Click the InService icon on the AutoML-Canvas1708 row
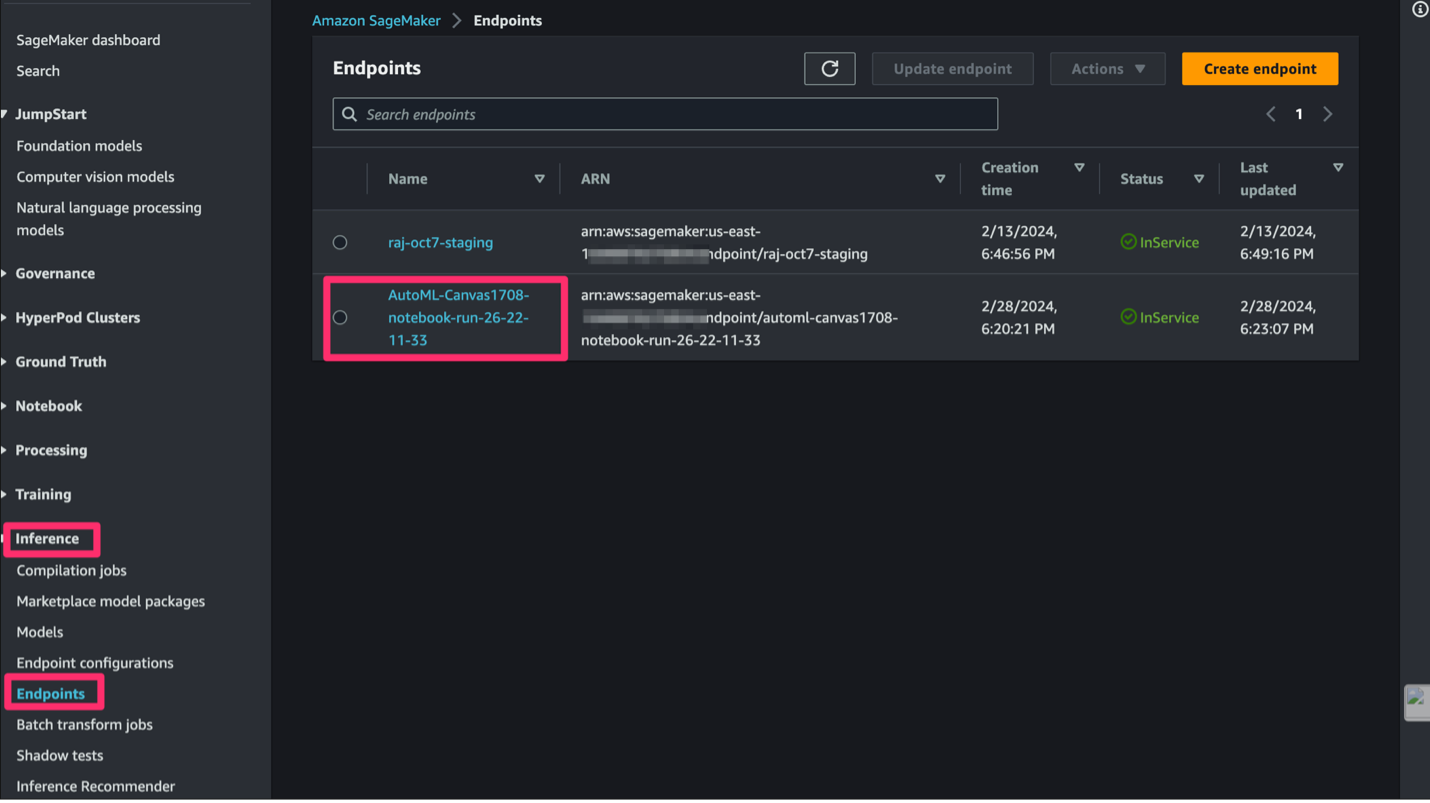 [1129, 317]
